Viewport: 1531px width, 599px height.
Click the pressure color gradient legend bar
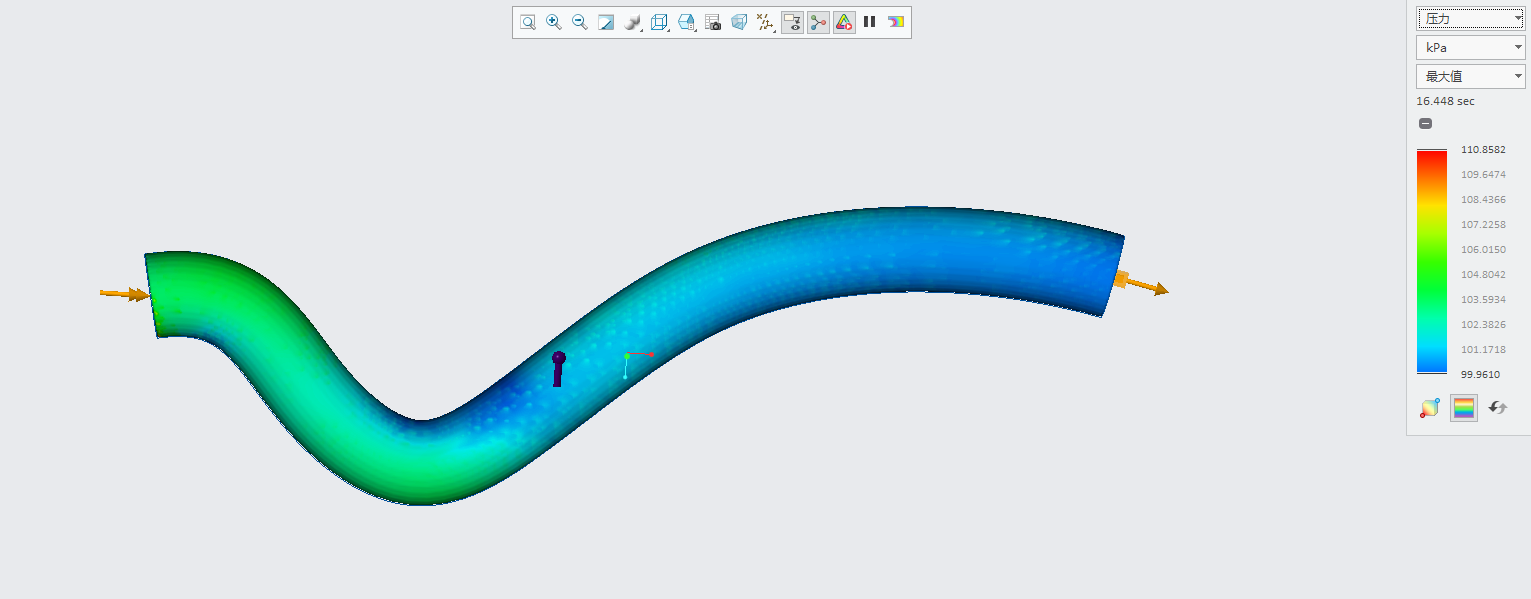1431,262
